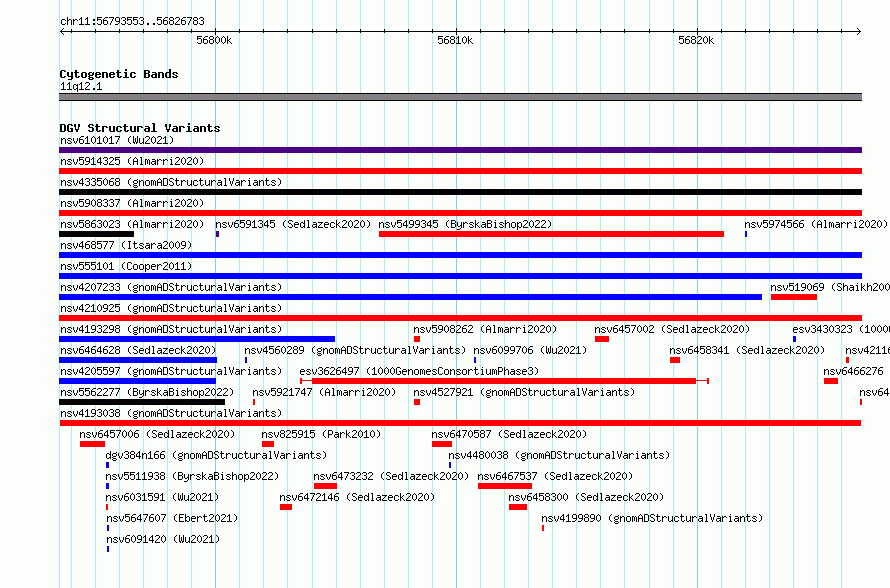
Task: Click the red nsv519069 variant bar
Action: click(794, 297)
